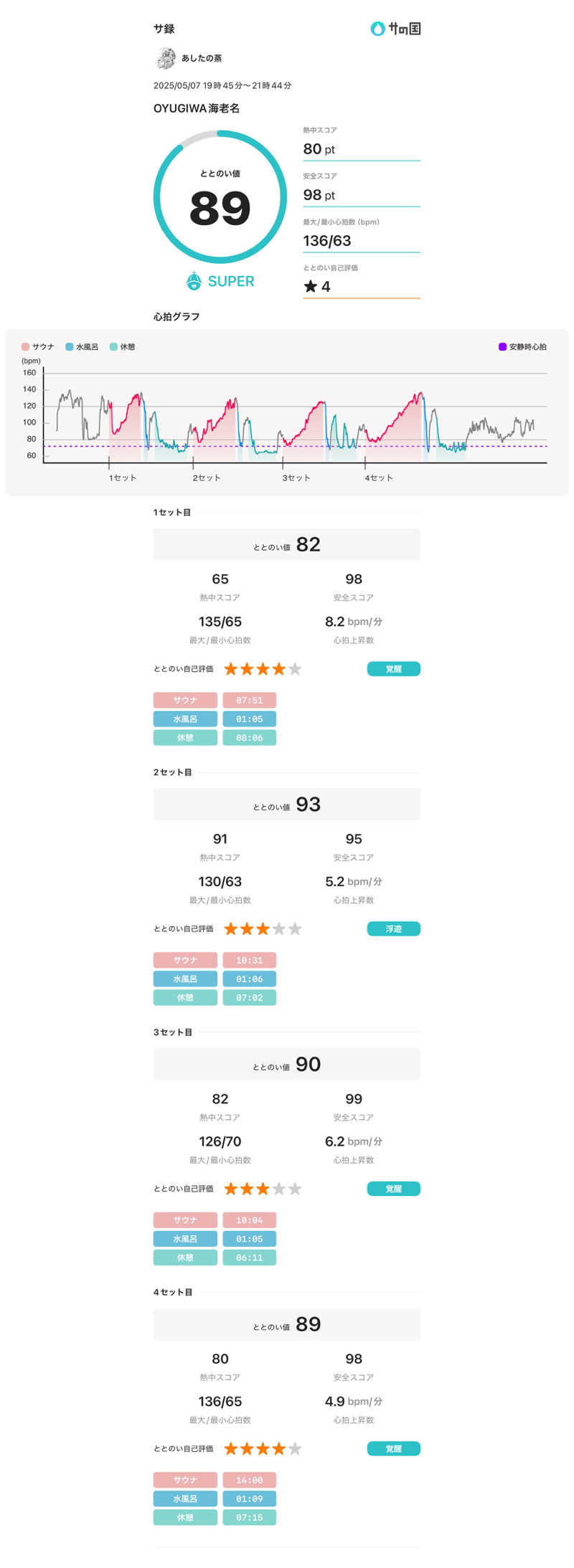This screenshot has width=574, height=1568.
Task: Click the SUPER sauna hat icon
Action: (x=194, y=281)
